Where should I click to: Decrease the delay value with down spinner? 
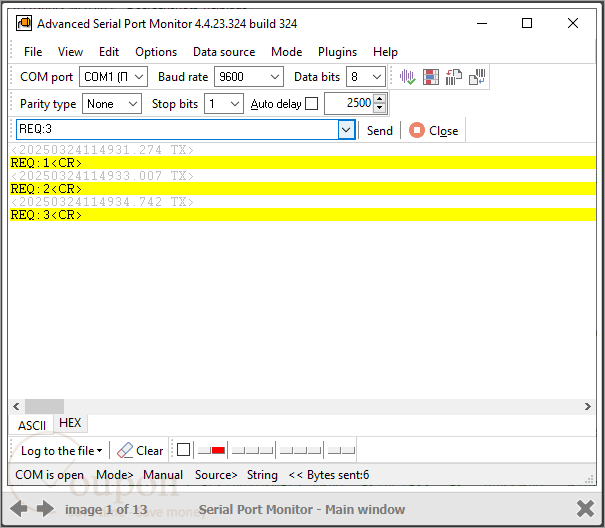(x=380, y=108)
